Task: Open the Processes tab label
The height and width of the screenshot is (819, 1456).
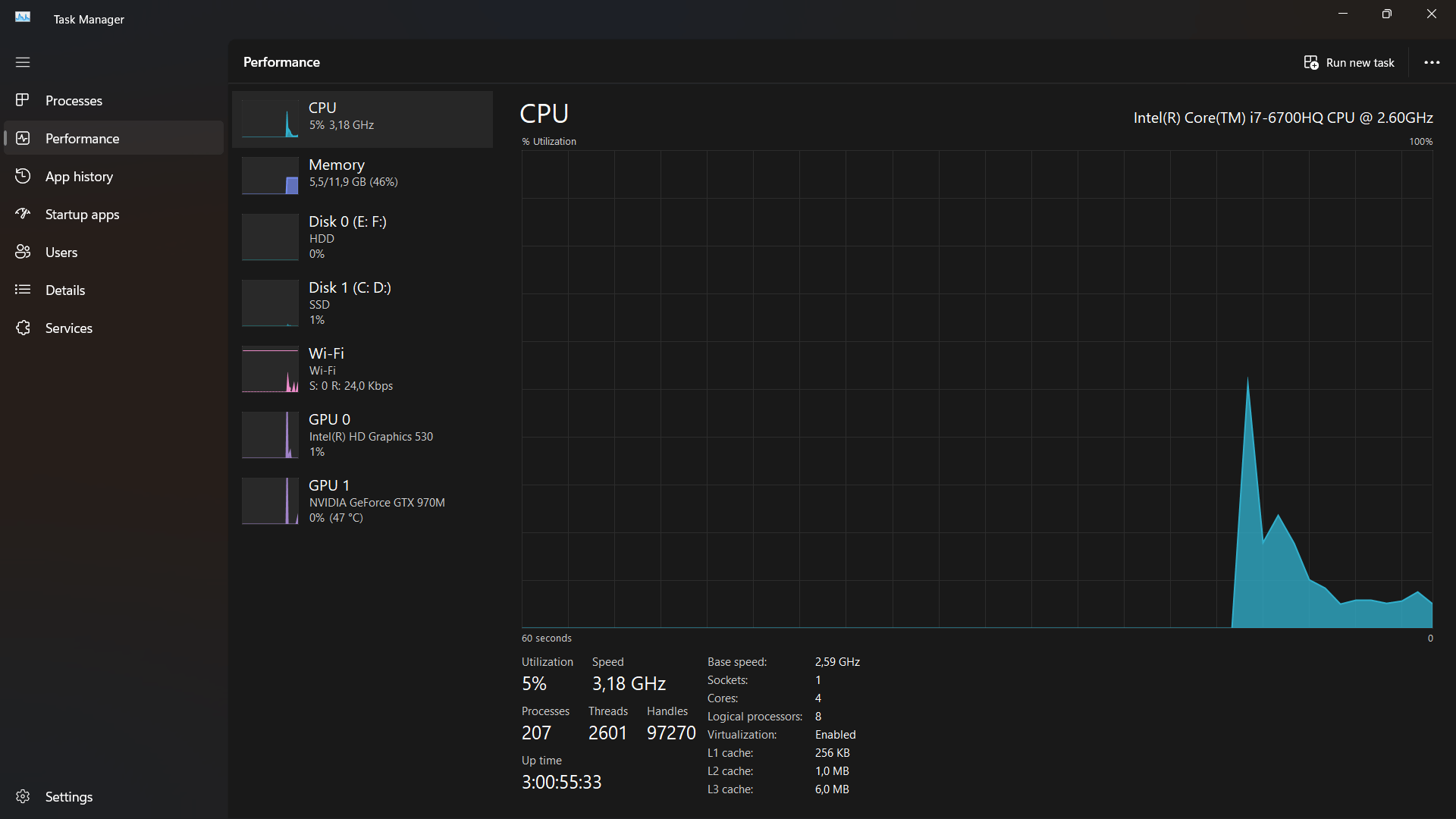Action: click(74, 101)
